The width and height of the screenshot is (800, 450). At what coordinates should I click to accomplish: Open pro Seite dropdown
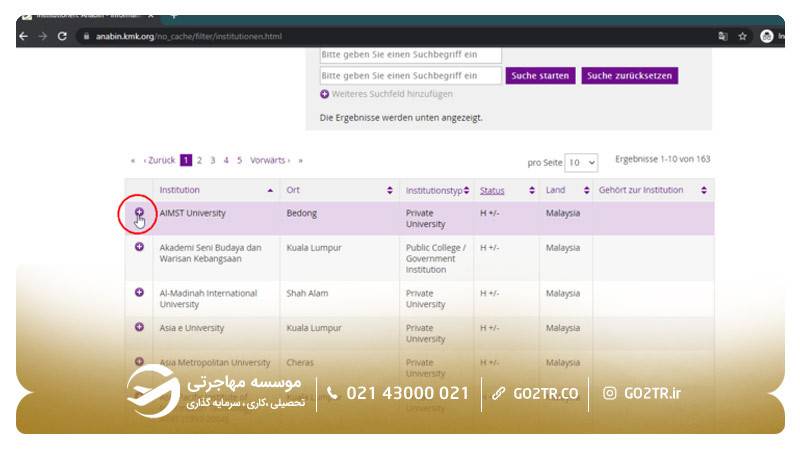pos(581,162)
